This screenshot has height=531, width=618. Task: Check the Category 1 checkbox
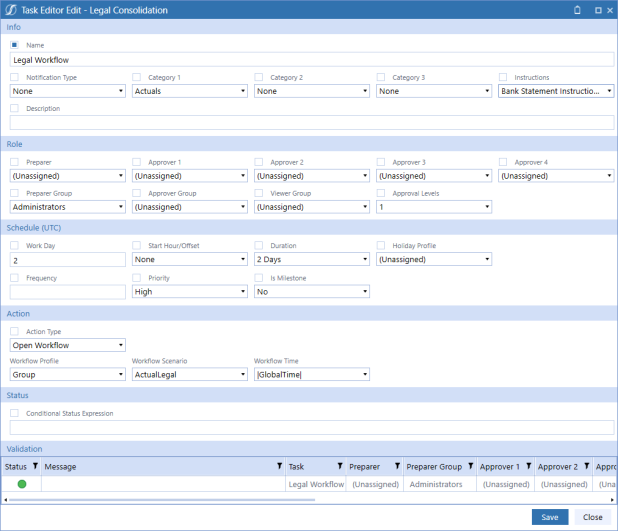[136, 77]
